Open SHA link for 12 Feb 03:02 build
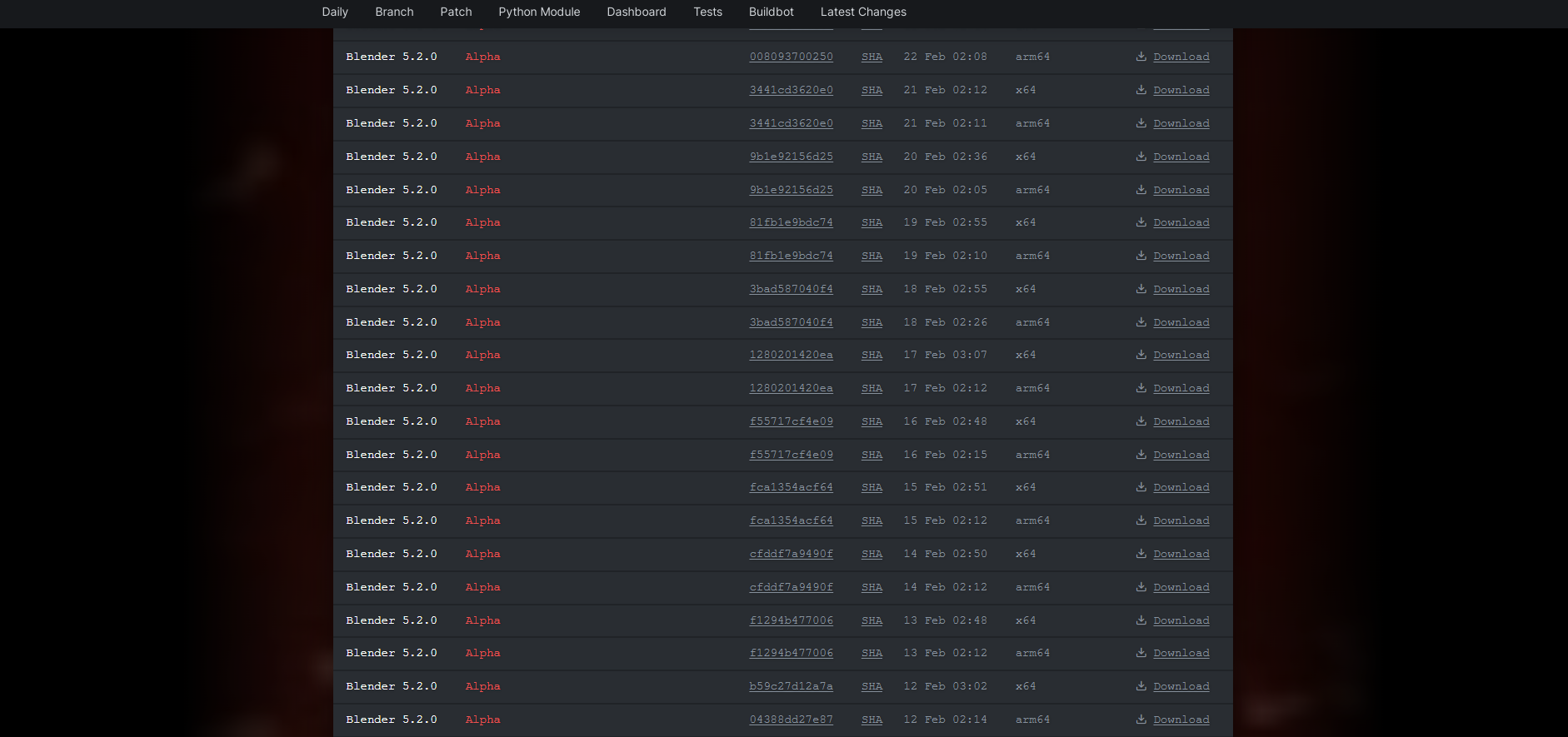The width and height of the screenshot is (1568, 737). tap(871, 686)
